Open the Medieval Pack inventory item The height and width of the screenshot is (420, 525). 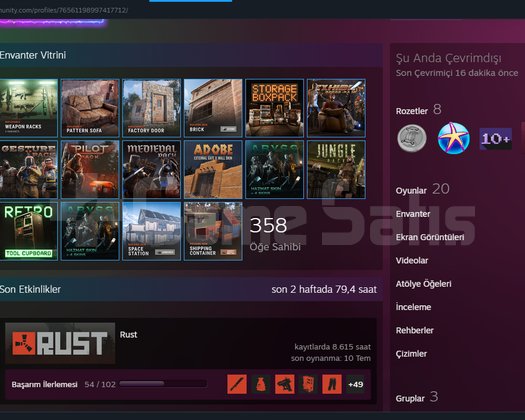tap(152, 169)
